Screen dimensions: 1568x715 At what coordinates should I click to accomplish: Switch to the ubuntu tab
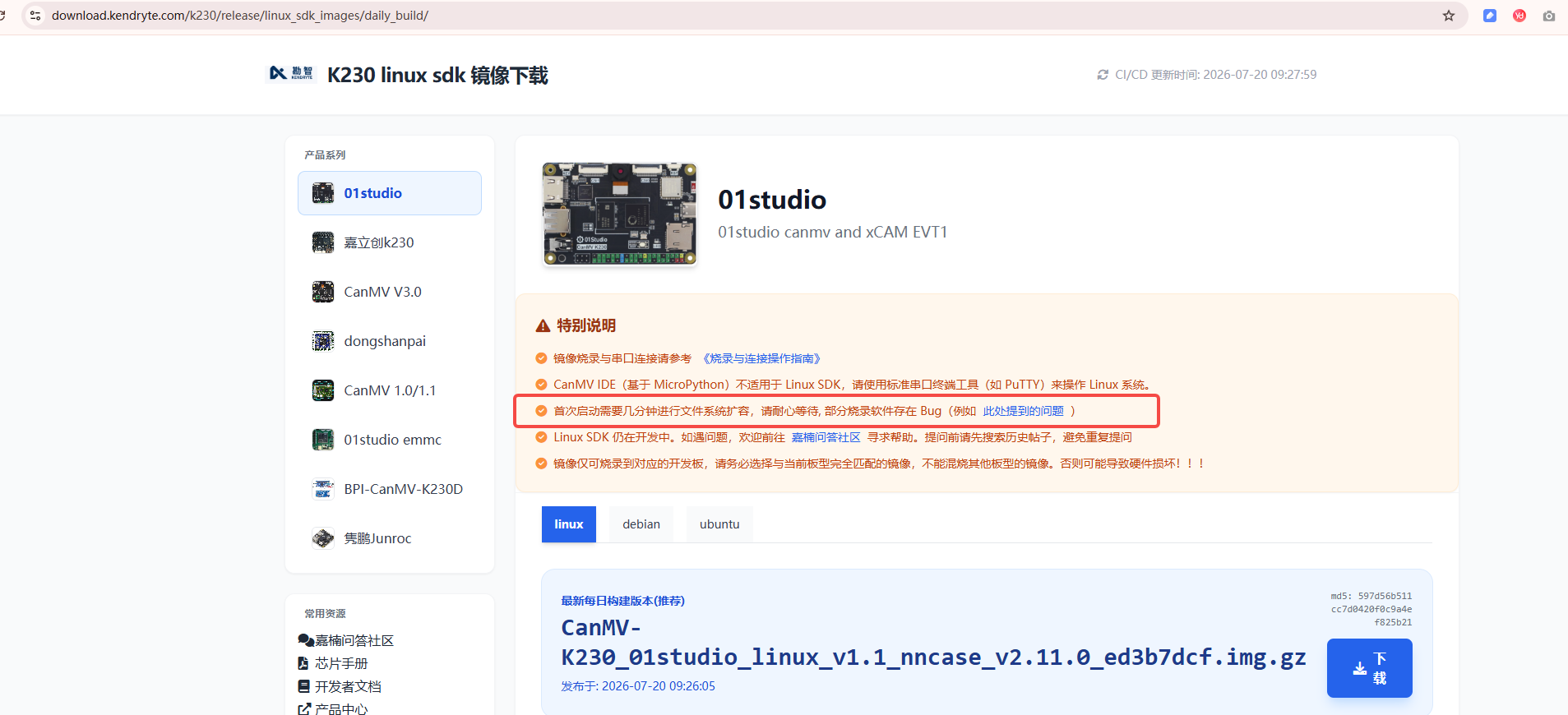pos(719,524)
